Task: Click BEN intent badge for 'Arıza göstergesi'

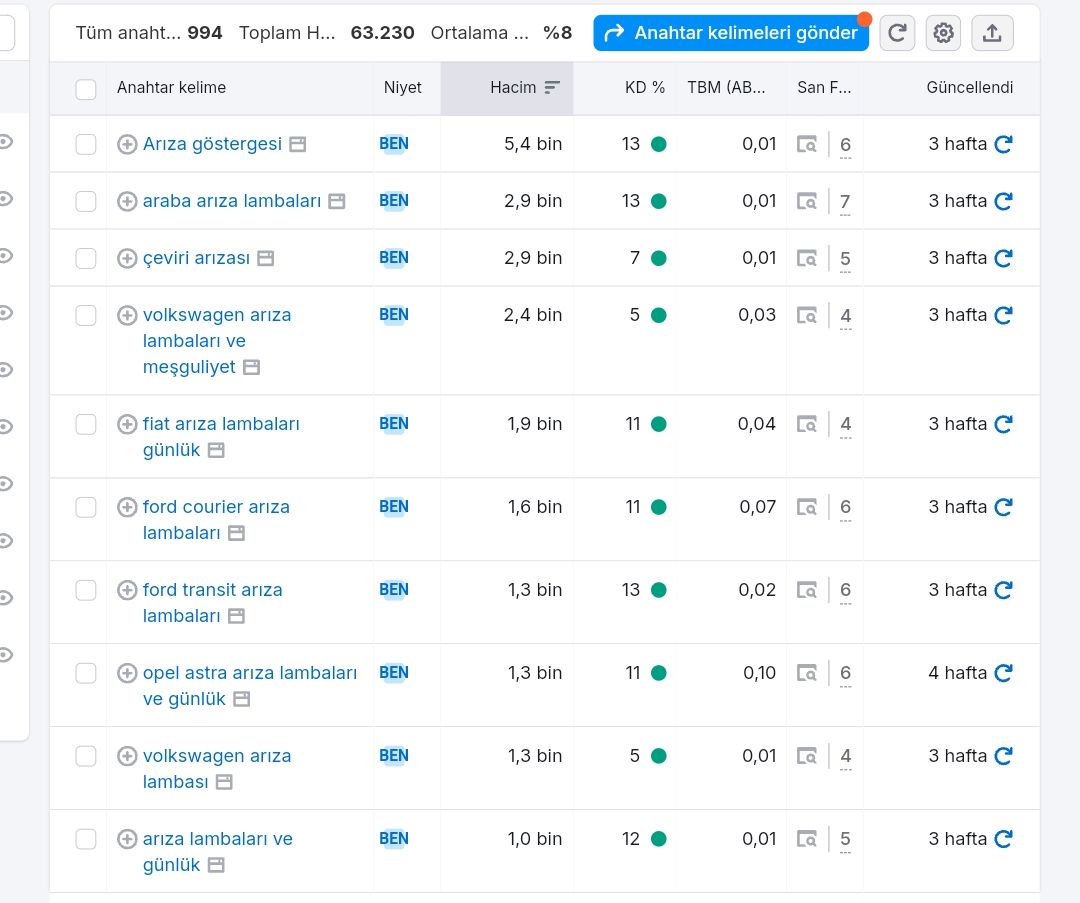Action: pos(394,144)
